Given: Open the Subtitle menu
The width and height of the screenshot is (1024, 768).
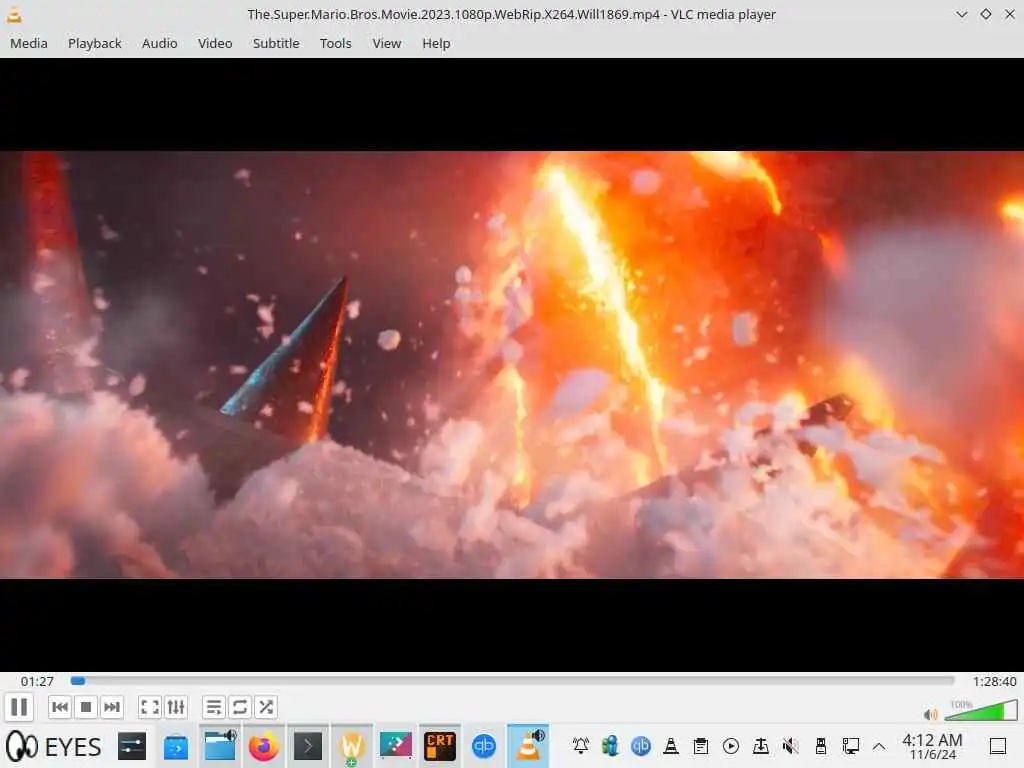Looking at the screenshot, I should pos(276,43).
